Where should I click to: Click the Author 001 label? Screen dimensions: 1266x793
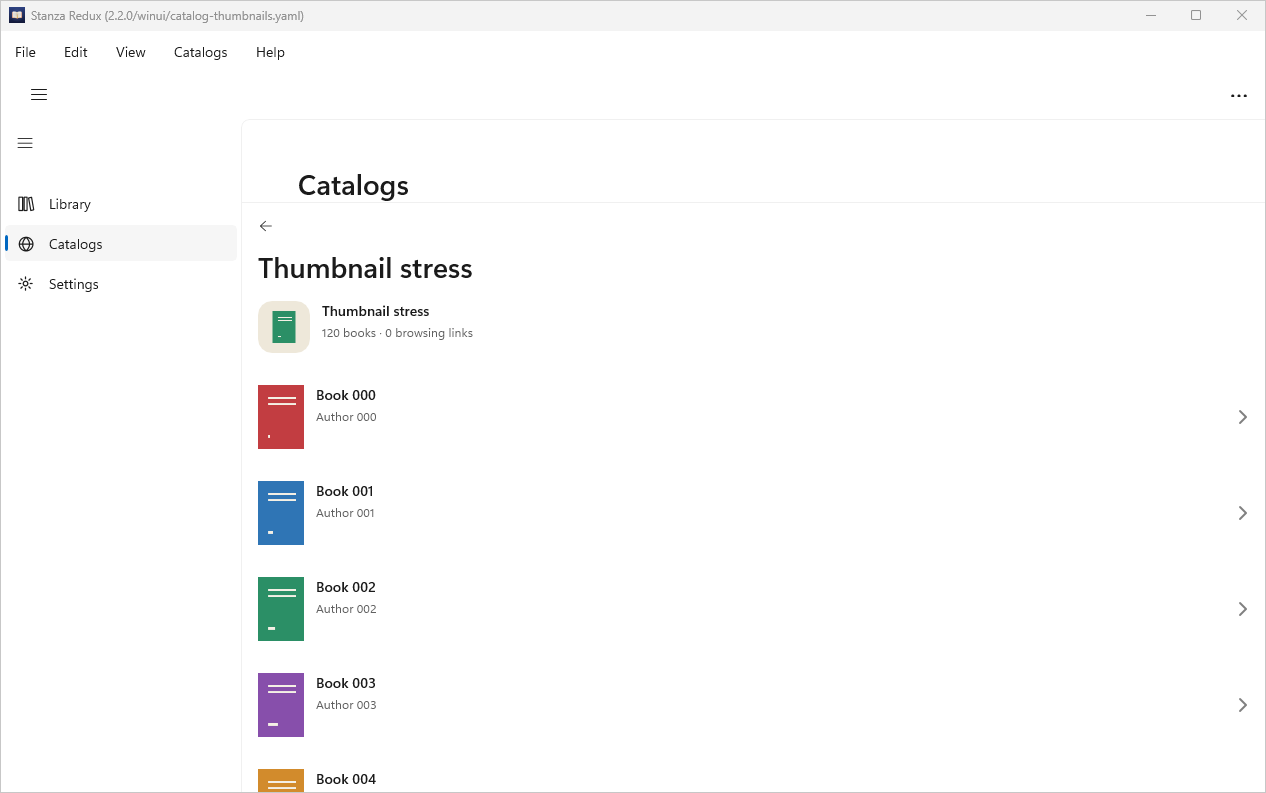click(345, 513)
